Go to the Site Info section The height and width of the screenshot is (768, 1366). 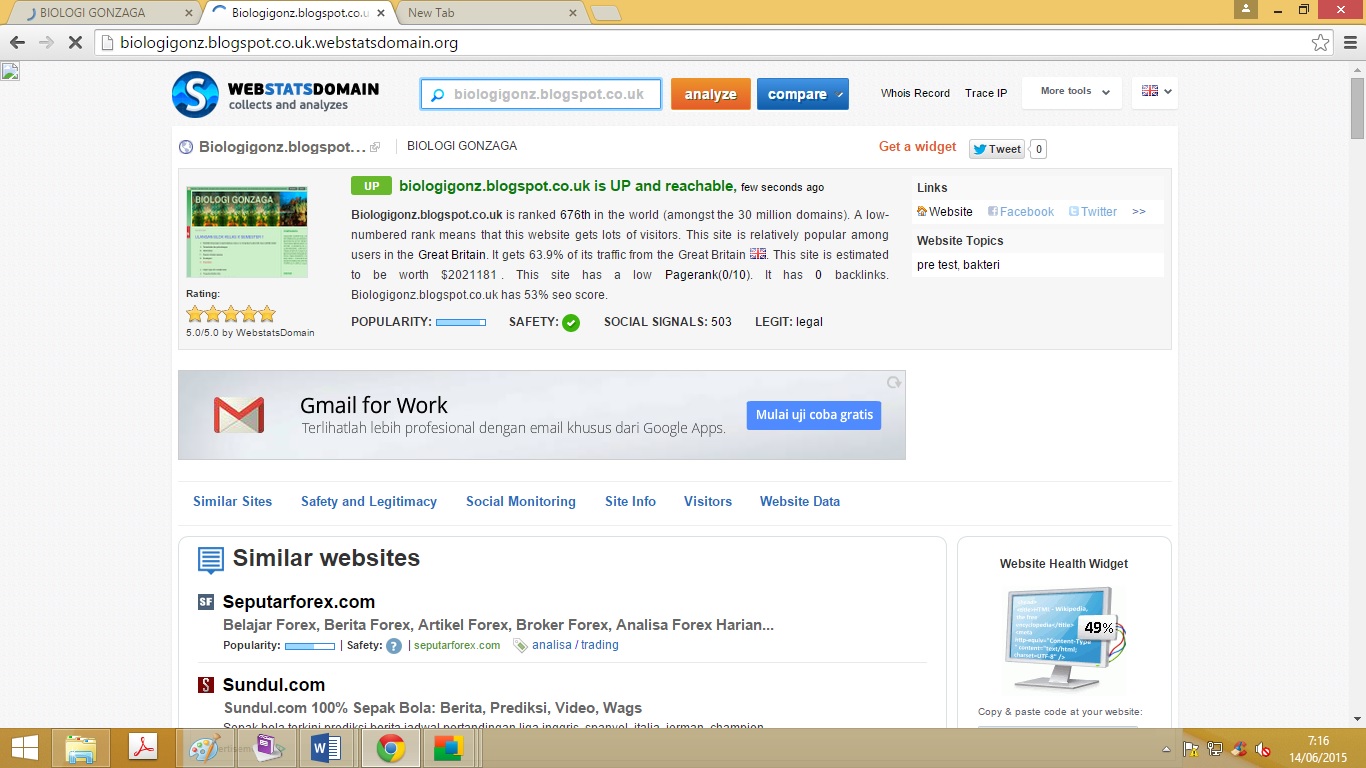tap(631, 502)
